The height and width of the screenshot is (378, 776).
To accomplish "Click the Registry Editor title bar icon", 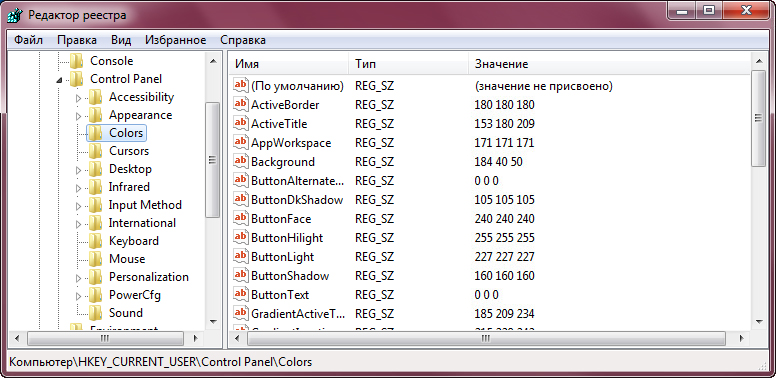I will [x=15, y=15].
